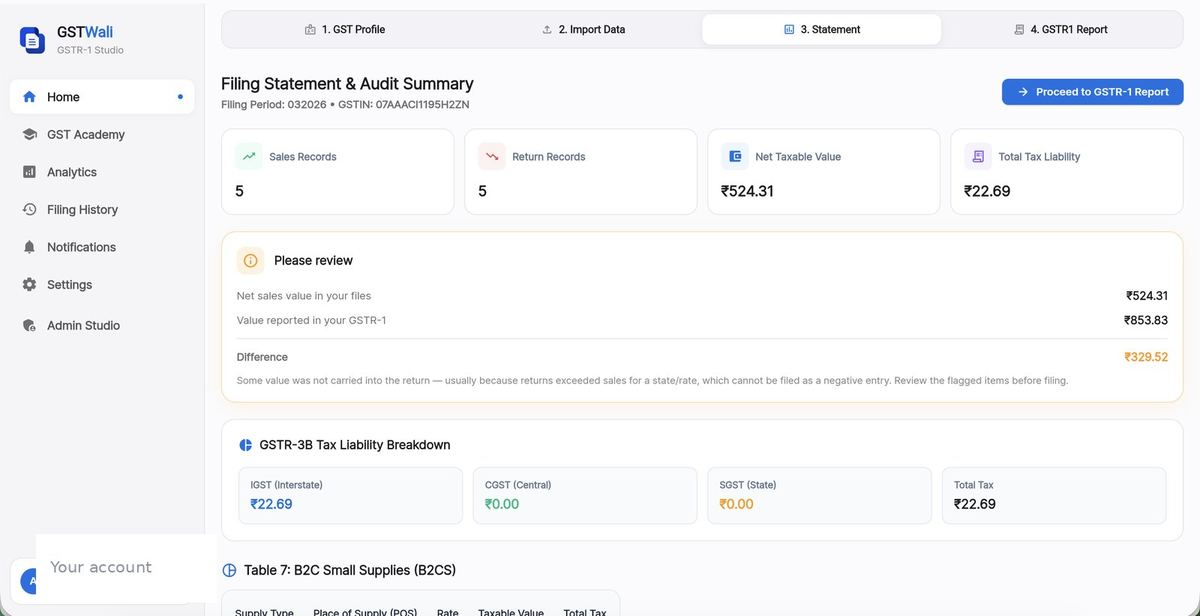Go to Analytics in the sidebar
Image resolution: width=1200 pixels, height=616 pixels.
pos(102,172)
